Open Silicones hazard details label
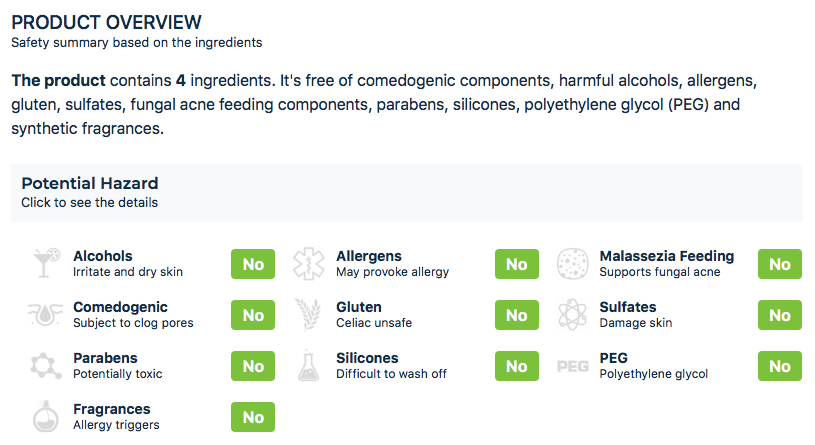 [367, 358]
